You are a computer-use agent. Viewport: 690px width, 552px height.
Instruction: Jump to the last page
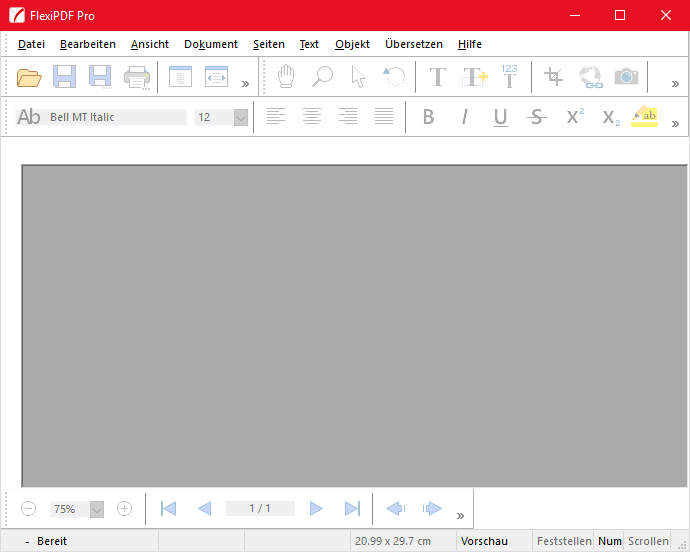point(352,509)
